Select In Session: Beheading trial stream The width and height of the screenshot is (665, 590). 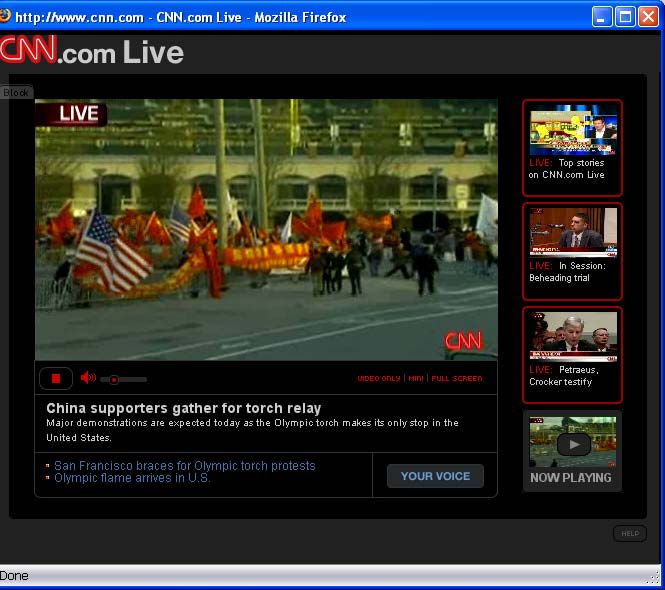pos(572,251)
